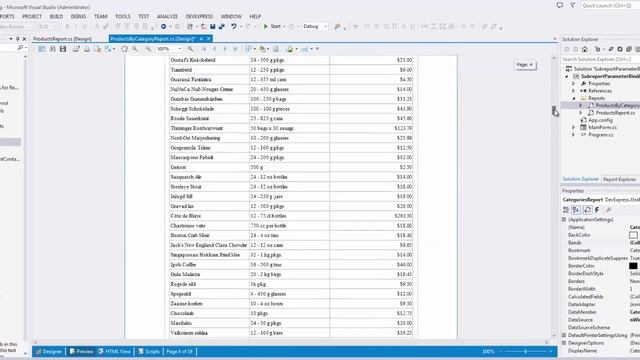This screenshot has width=640, height=360.
Task: Go to the next page
Action: tap(225, 49)
